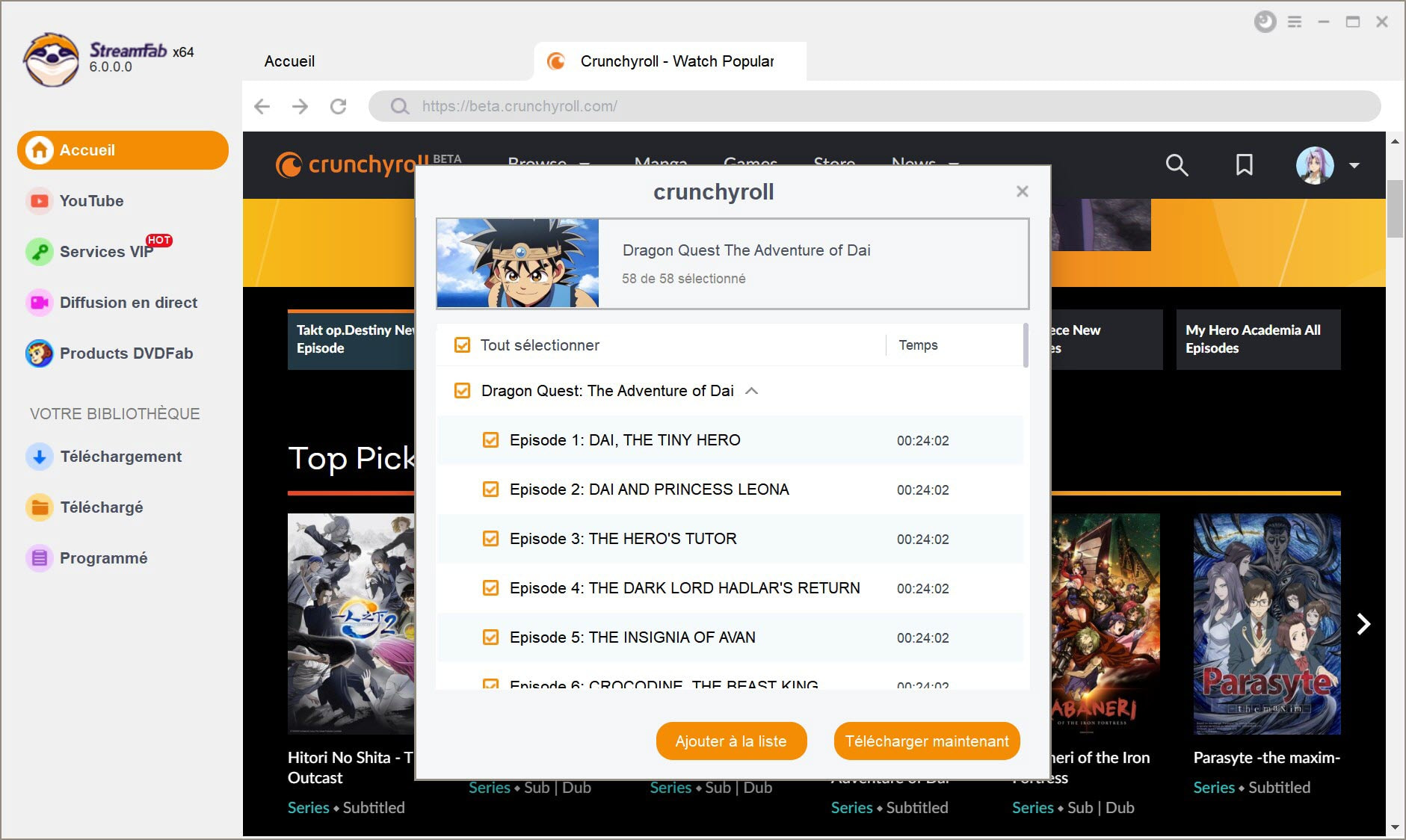The height and width of the screenshot is (840, 1406).
Task: Open Hitori No Shita Outcast title link
Action: pyautogui.click(x=351, y=768)
